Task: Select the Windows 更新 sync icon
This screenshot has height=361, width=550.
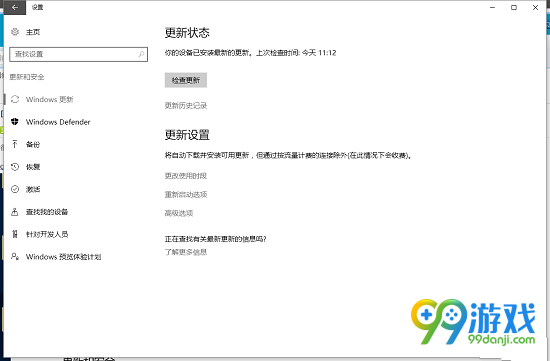Action: 15,99
